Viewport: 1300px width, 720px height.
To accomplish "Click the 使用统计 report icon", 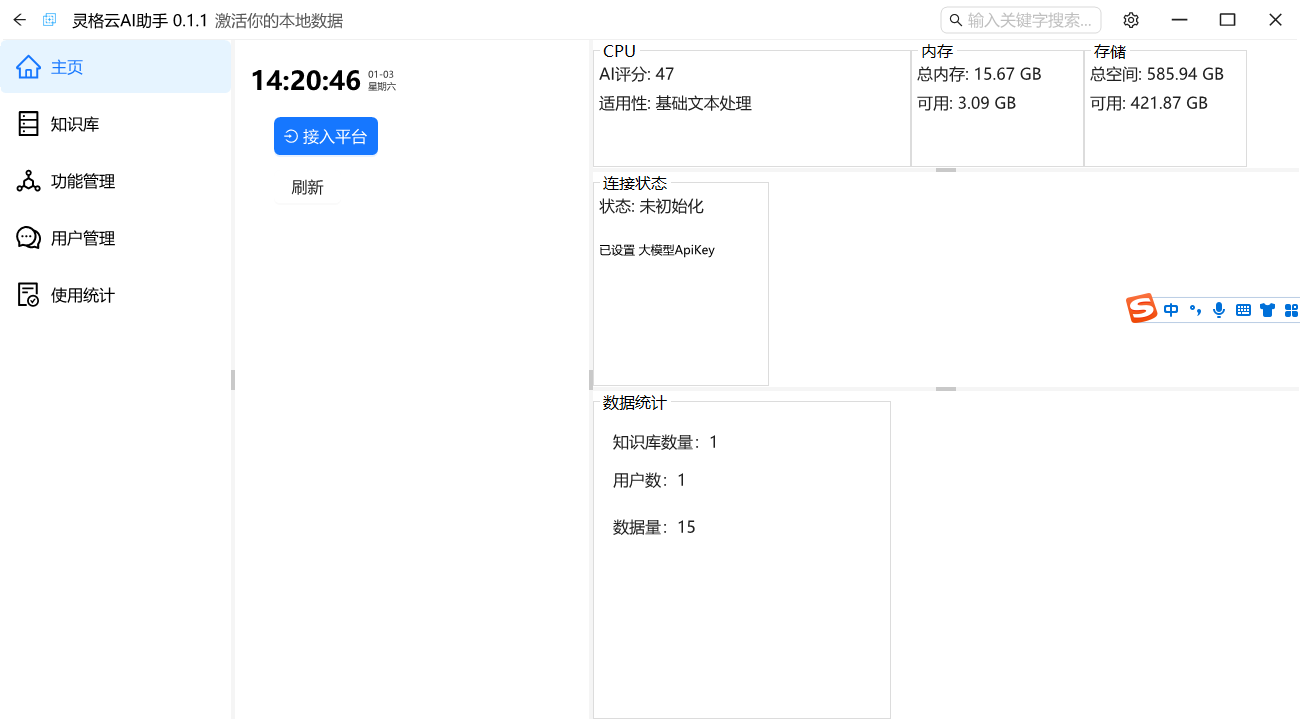I will point(28,294).
